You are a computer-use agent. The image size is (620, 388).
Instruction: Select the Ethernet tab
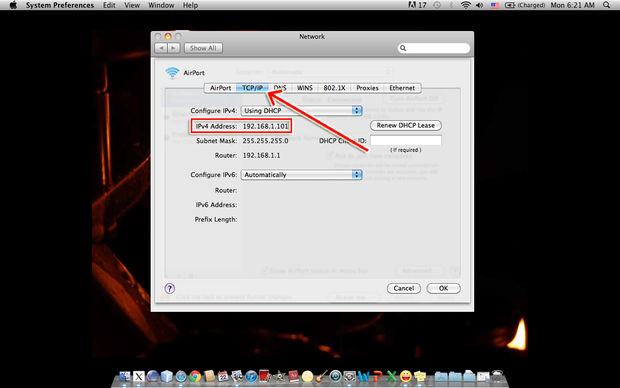[402, 88]
